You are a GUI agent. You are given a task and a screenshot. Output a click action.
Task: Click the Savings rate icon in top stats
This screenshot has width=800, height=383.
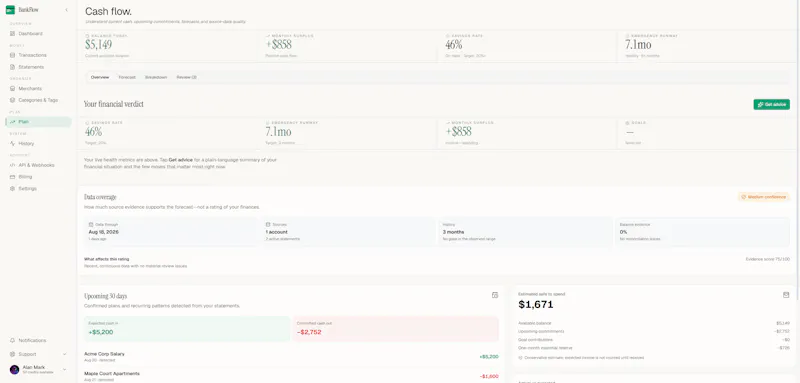tap(447, 36)
